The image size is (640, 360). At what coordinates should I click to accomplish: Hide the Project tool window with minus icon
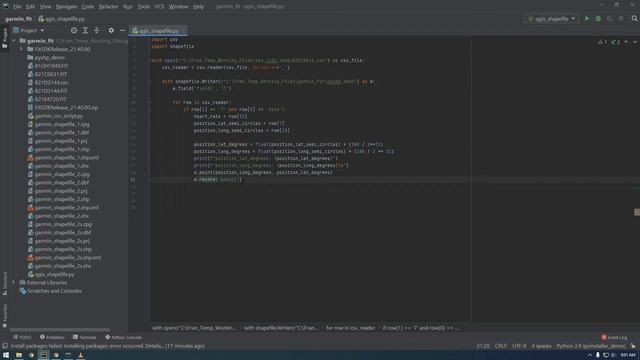122,31
